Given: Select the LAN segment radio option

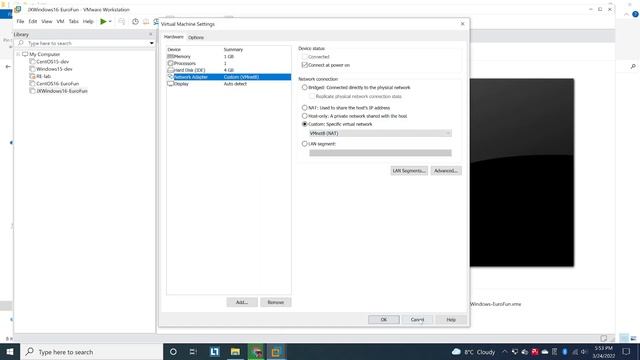Looking at the screenshot, I should 304,144.
